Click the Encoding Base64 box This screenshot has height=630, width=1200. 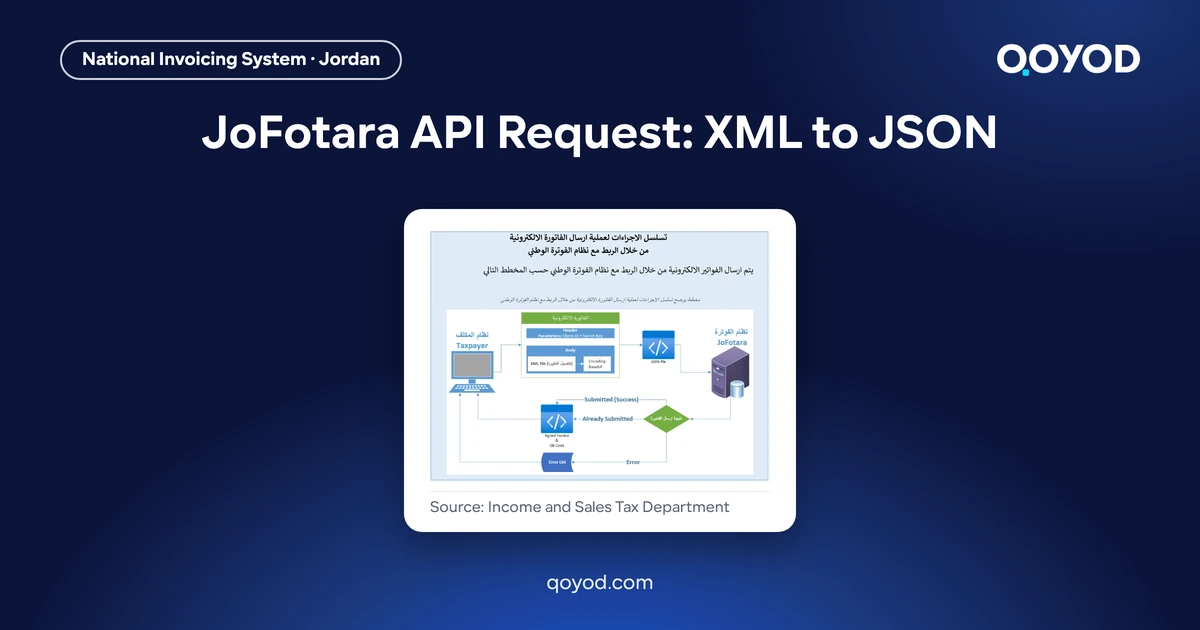pyautogui.click(x=597, y=363)
